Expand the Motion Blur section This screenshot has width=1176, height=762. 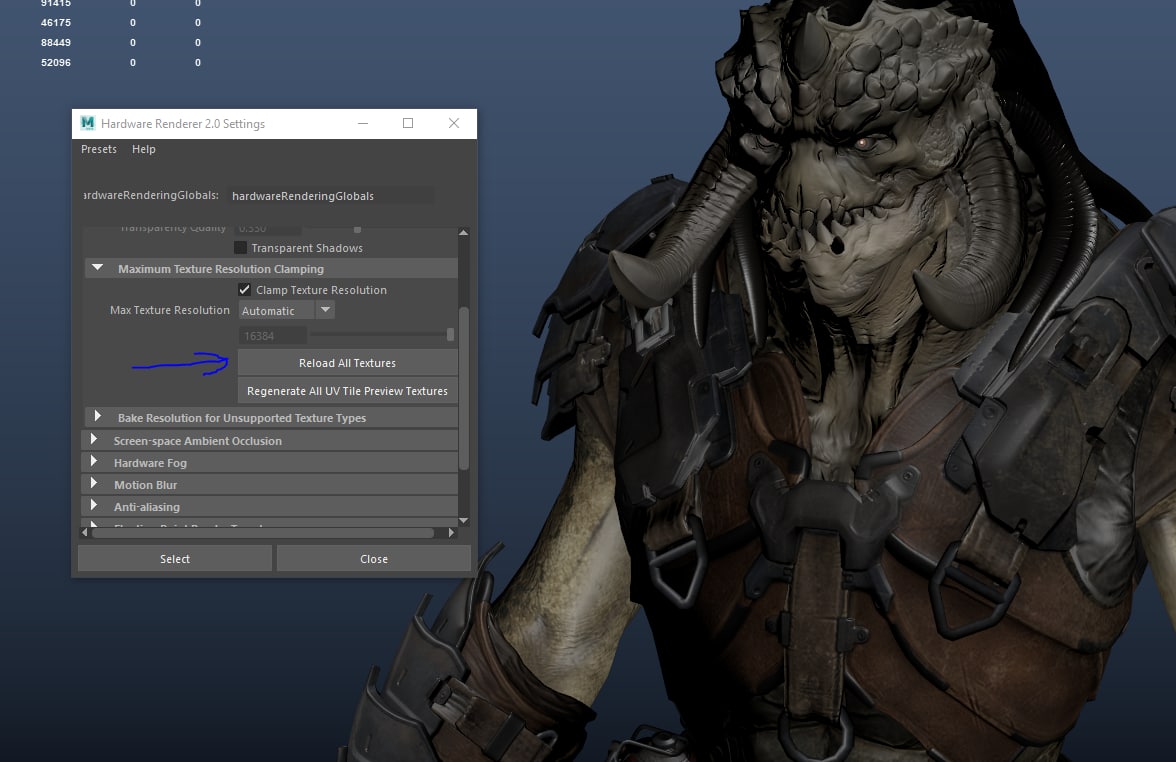click(x=94, y=483)
